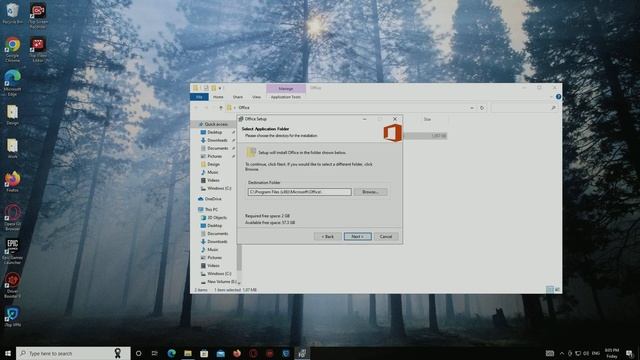The width and height of the screenshot is (640, 360).
Task: Click the ENG language indicator
Action: [596, 353]
